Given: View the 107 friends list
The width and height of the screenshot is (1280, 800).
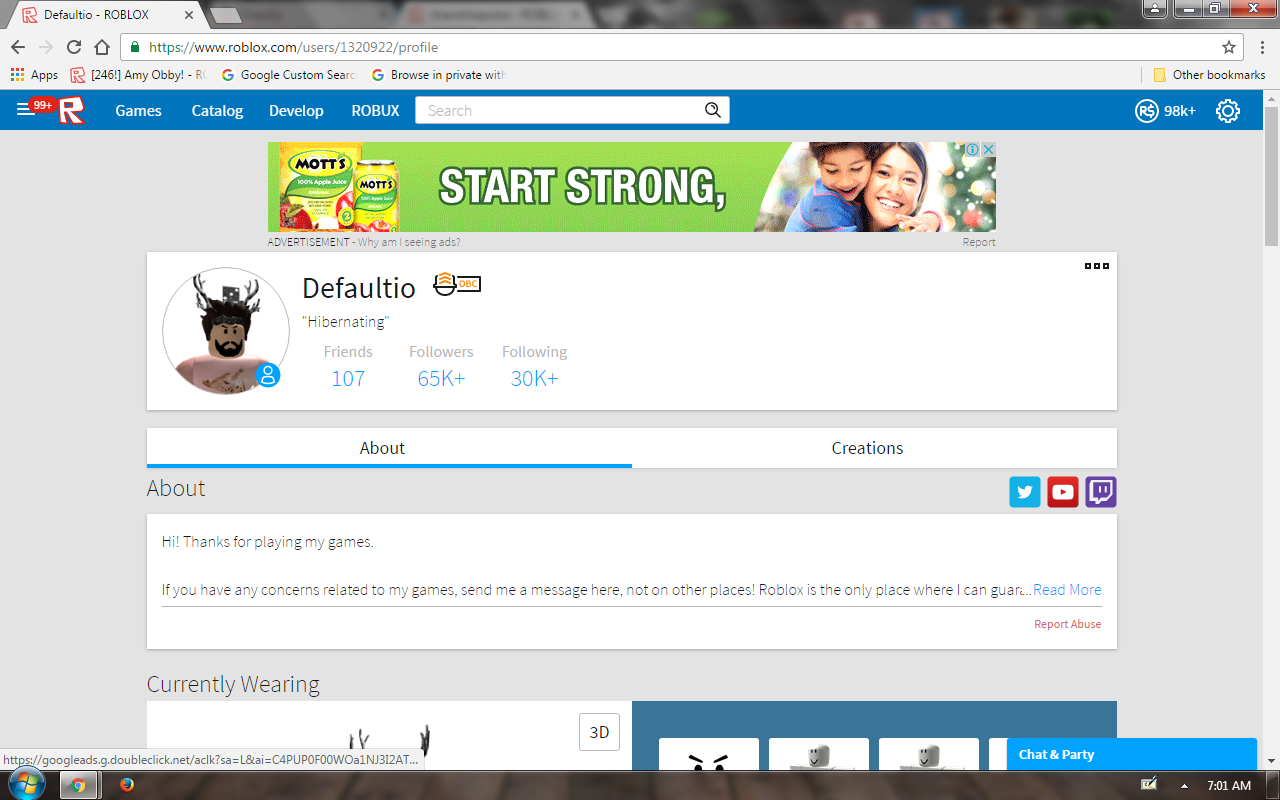Looking at the screenshot, I should pos(348,378).
